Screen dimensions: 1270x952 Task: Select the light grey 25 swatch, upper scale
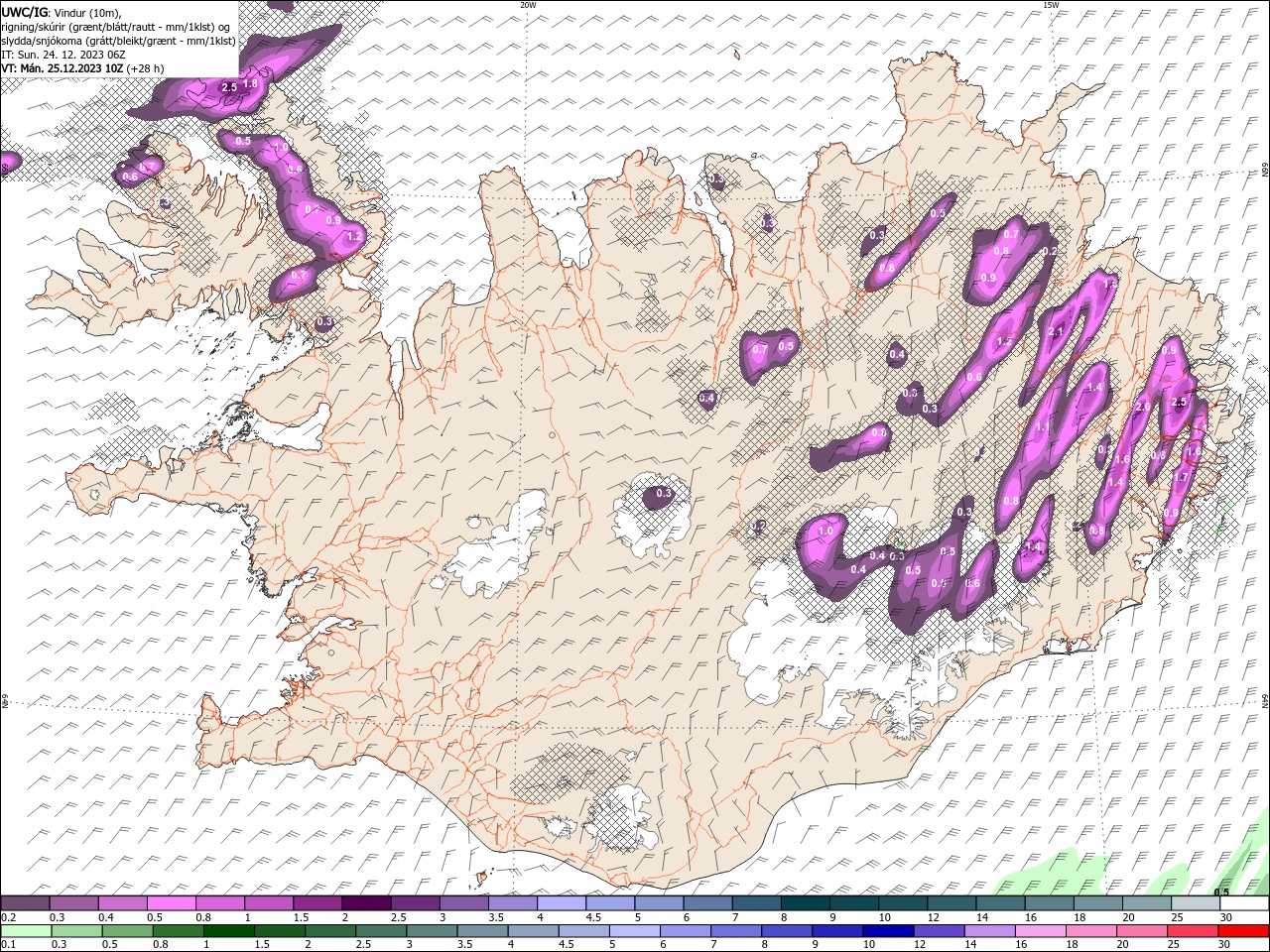click(x=1194, y=903)
